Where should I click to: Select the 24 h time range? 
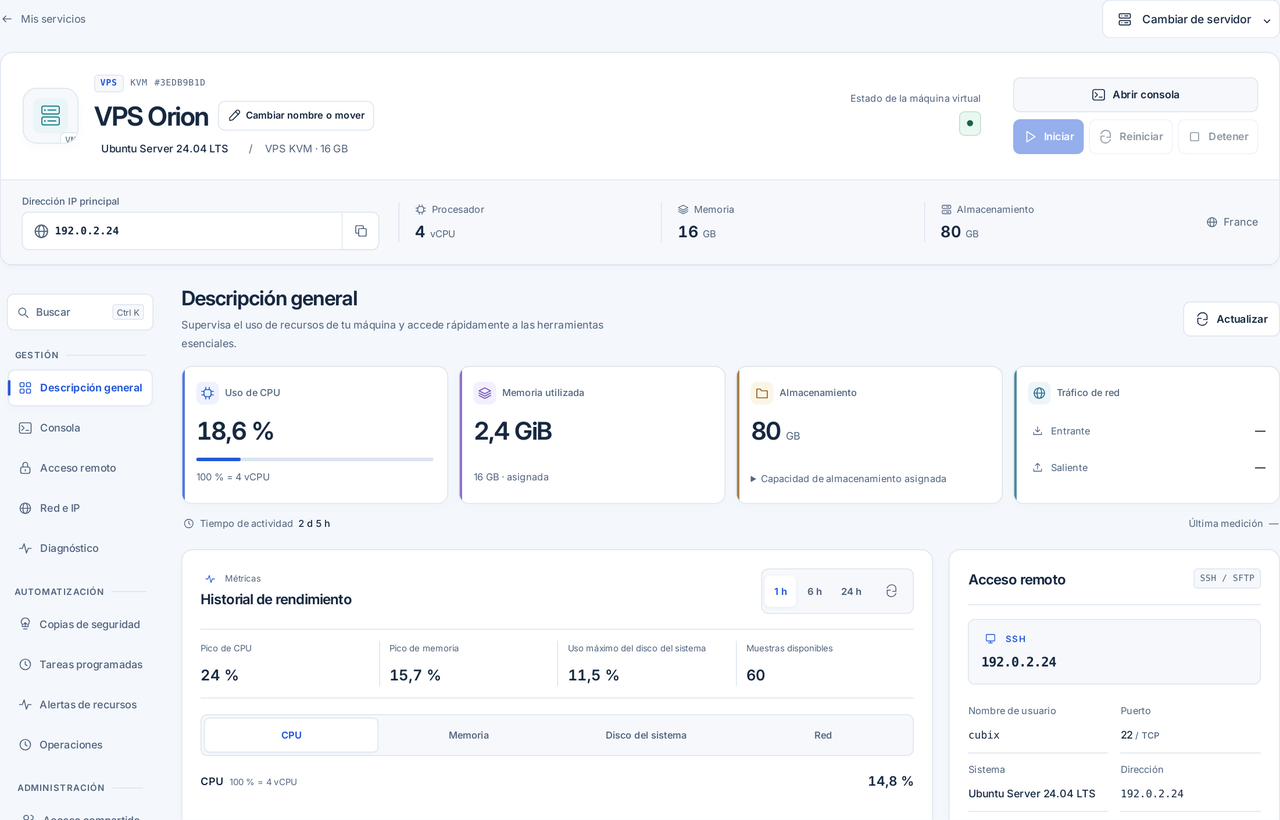point(851,591)
